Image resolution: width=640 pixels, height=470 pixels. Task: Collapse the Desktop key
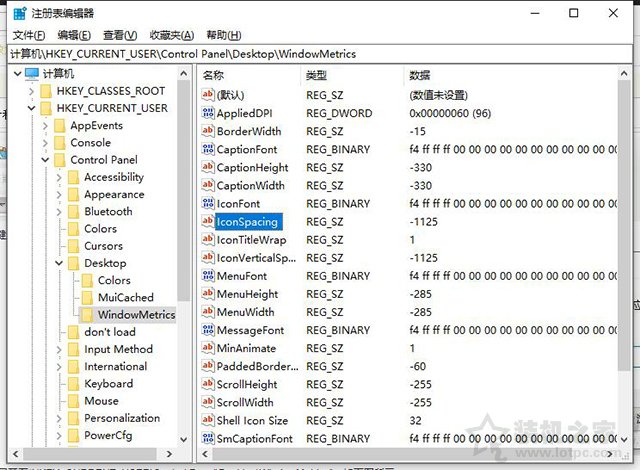[x=59, y=263]
